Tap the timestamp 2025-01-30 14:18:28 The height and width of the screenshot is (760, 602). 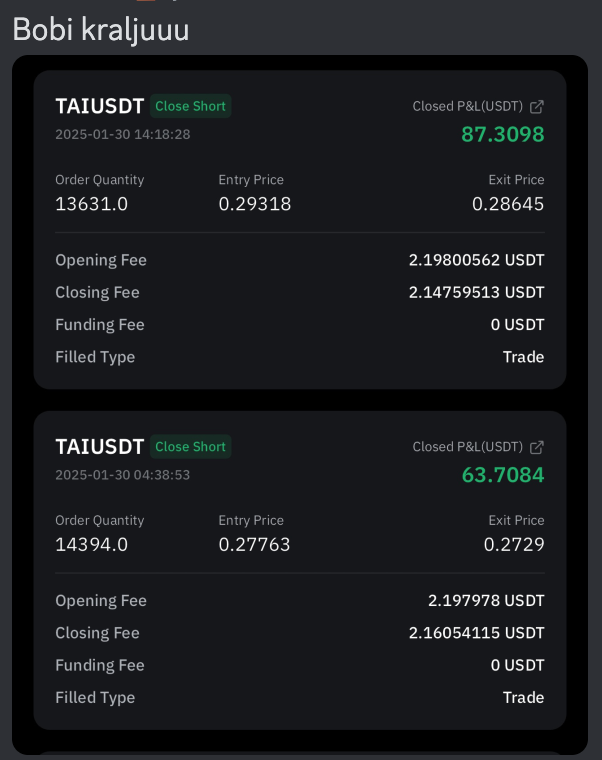123,134
